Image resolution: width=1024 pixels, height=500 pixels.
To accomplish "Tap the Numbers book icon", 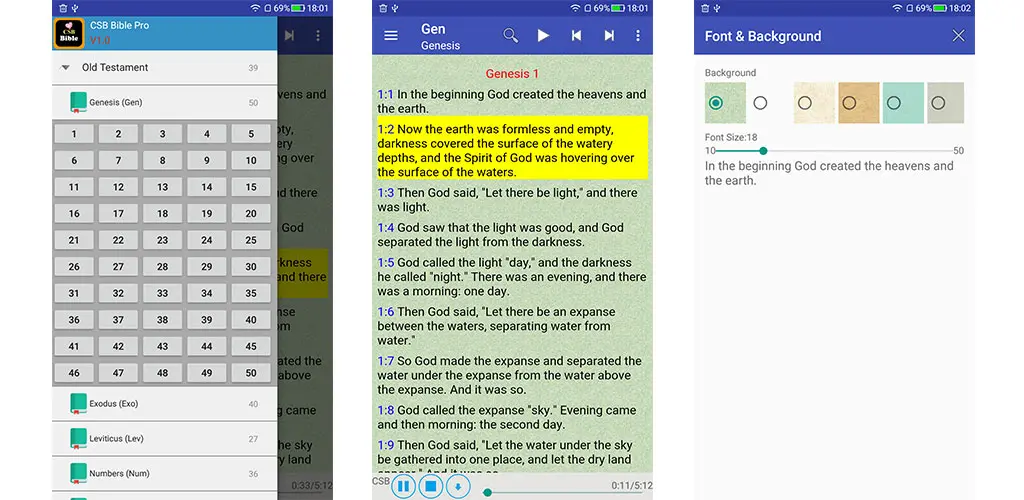I will pos(78,474).
